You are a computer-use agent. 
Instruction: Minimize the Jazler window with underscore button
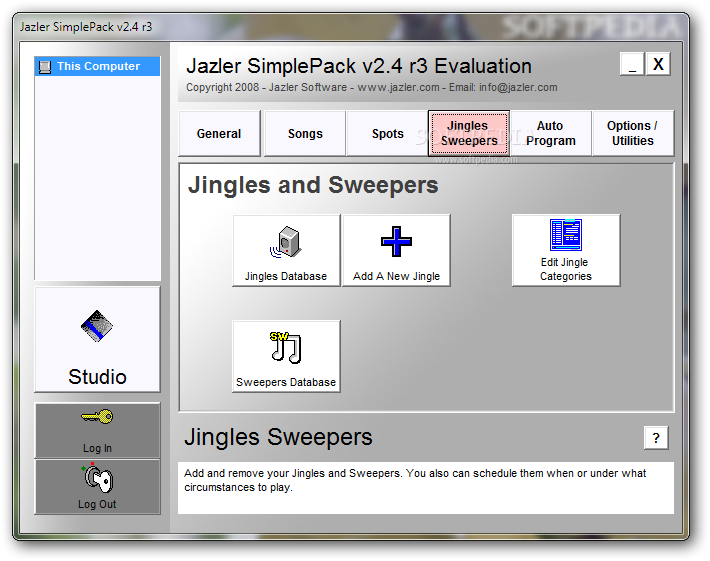632,64
